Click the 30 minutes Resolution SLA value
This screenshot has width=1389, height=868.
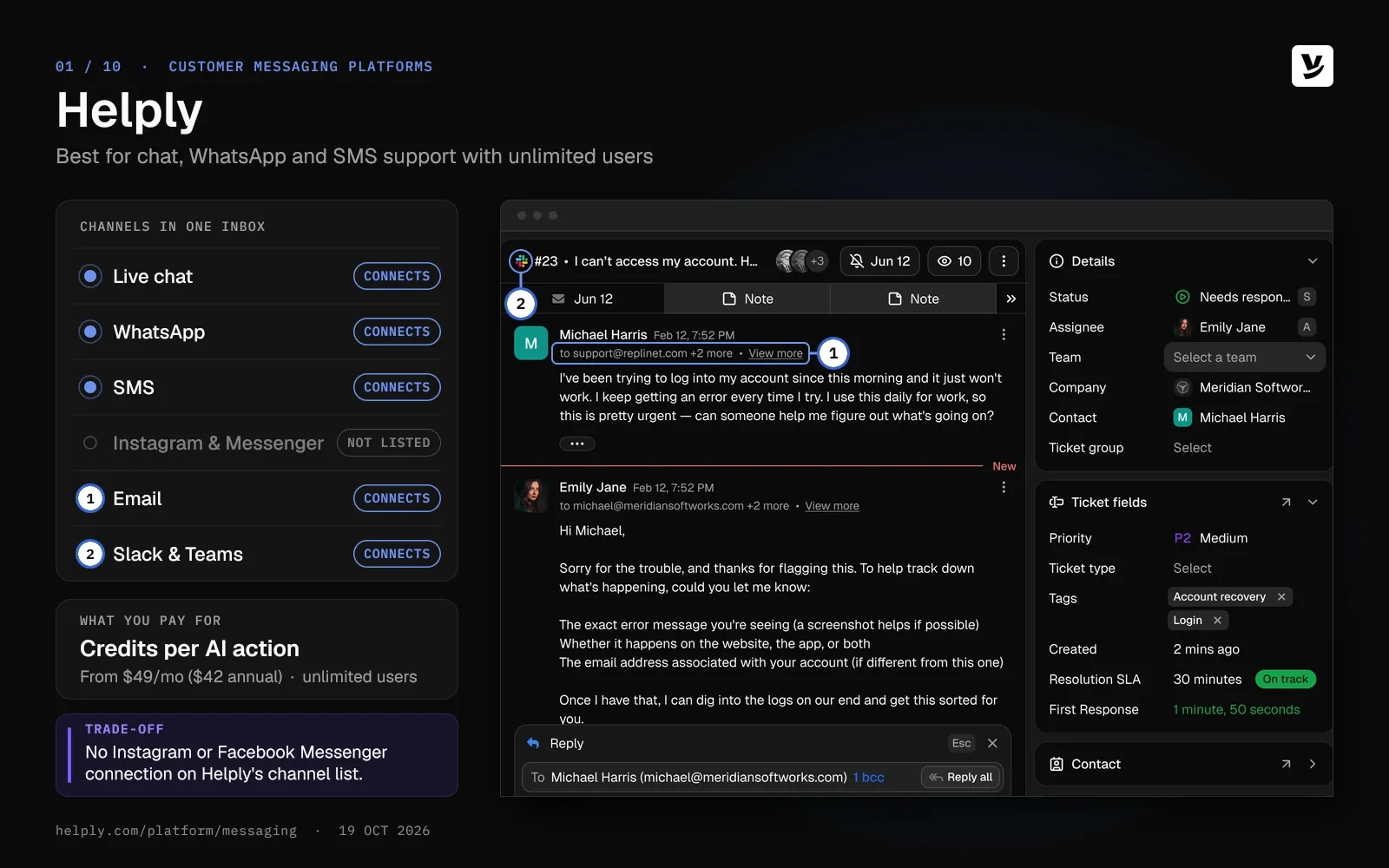pyautogui.click(x=1207, y=679)
